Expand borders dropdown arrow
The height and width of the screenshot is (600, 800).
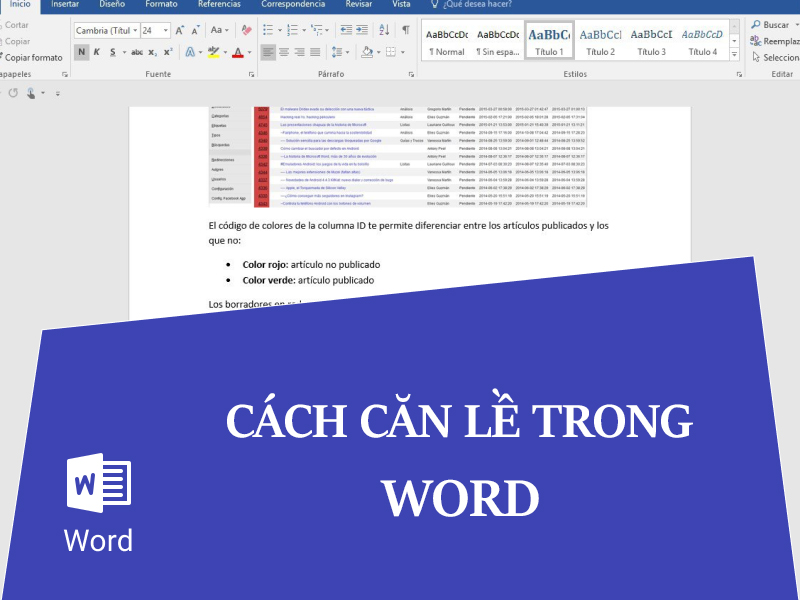[403, 52]
